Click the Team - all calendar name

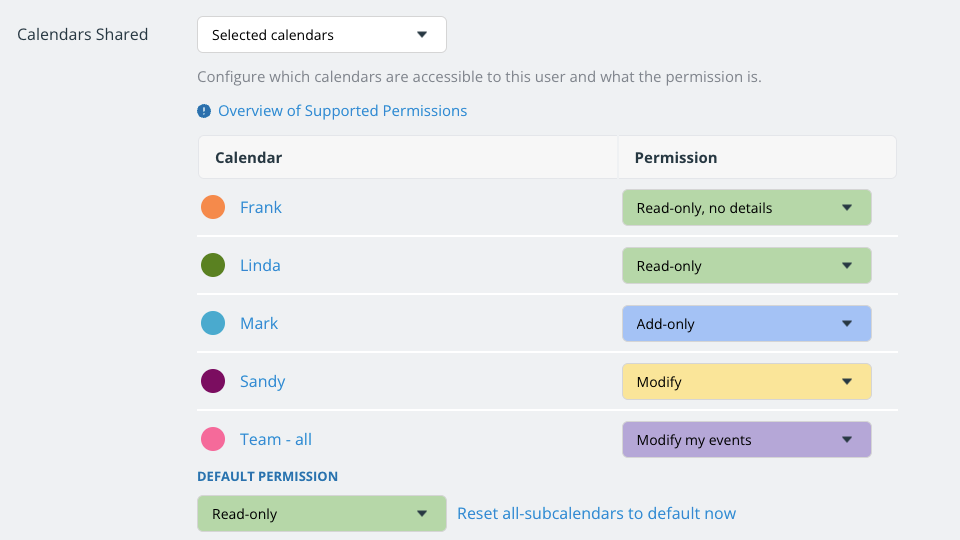pos(276,439)
